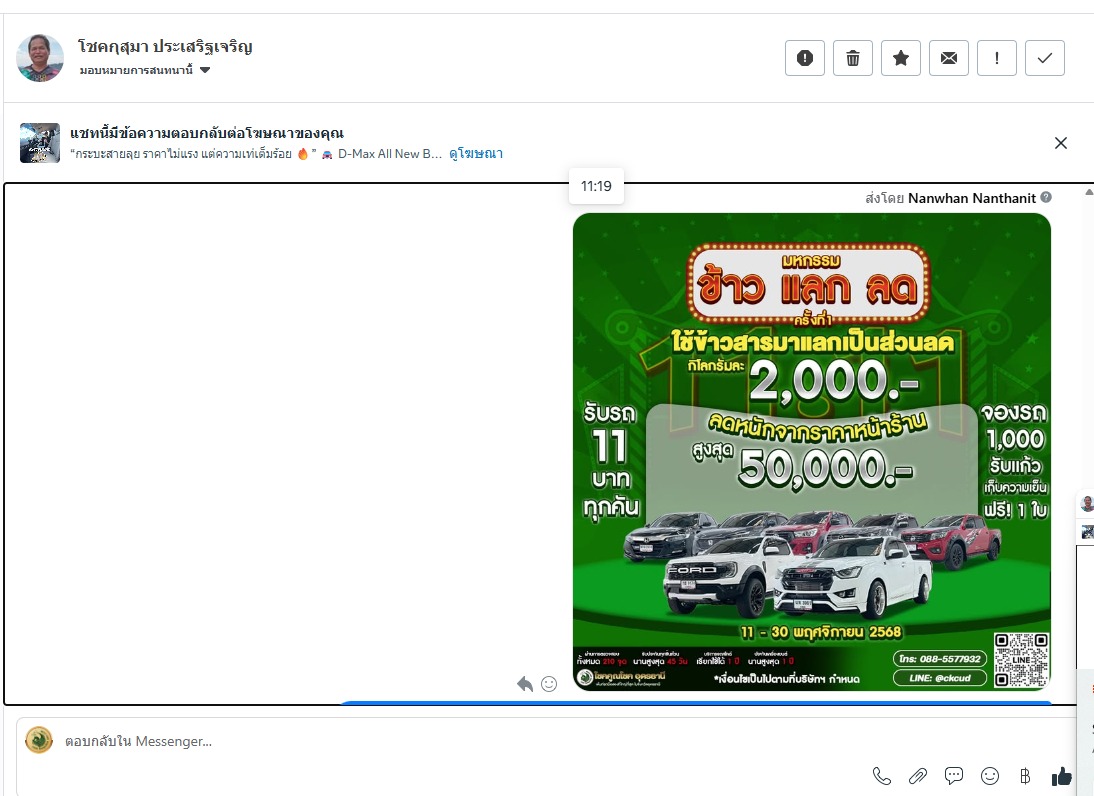Click the ad reply notice headline text

click(207, 133)
